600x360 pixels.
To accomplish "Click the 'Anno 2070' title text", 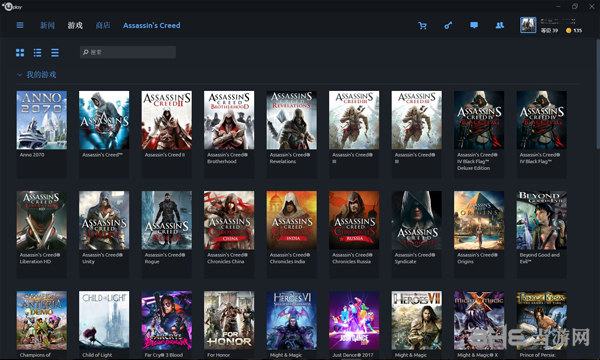I will click(x=32, y=155).
